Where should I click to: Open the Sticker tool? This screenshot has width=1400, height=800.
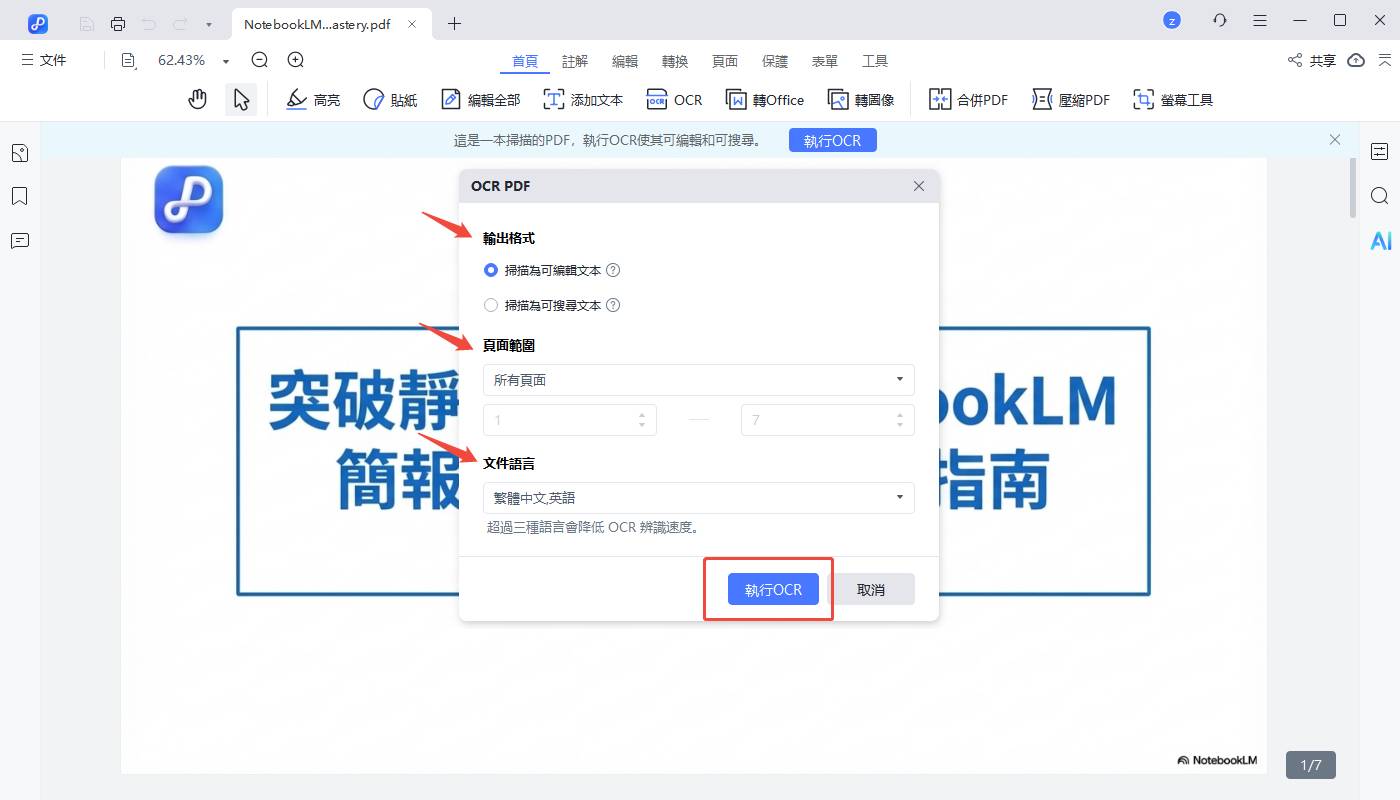pyautogui.click(x=390, y=99)
